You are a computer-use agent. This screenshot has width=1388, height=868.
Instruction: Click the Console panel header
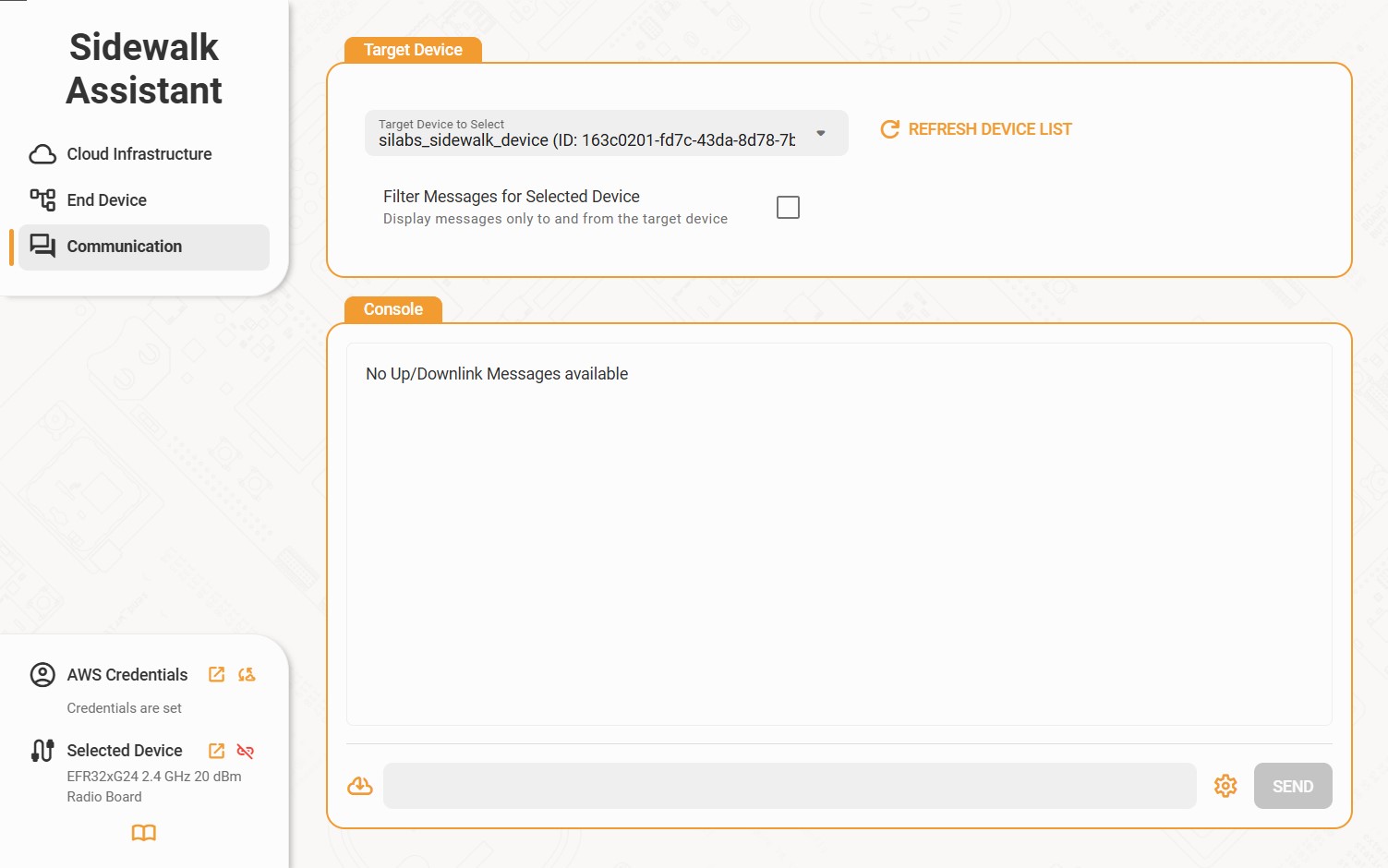tap(393, 309)
